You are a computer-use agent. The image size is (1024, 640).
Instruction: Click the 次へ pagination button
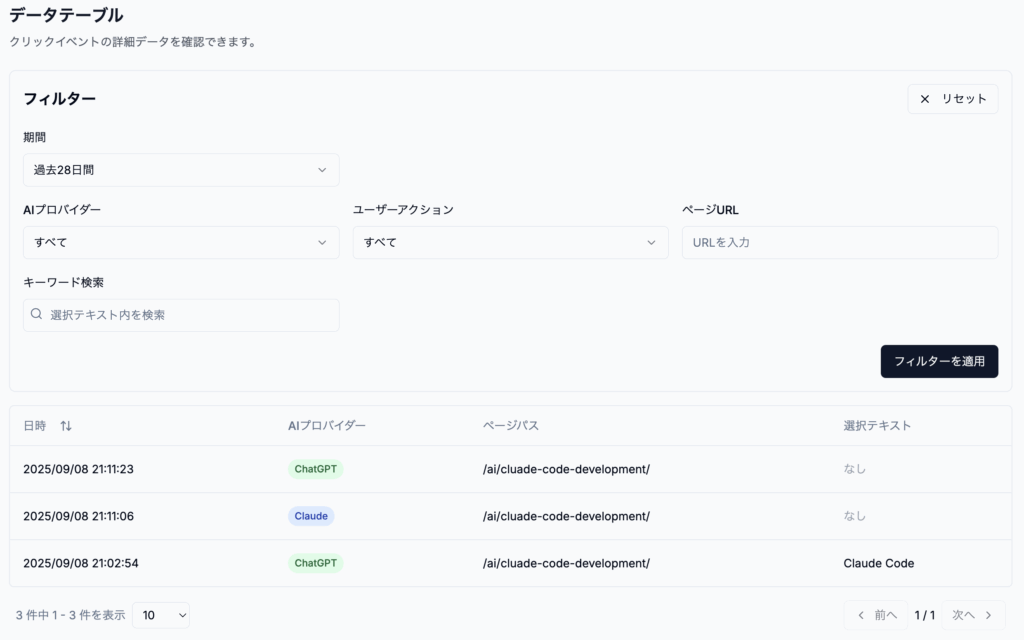coord(973,615)
